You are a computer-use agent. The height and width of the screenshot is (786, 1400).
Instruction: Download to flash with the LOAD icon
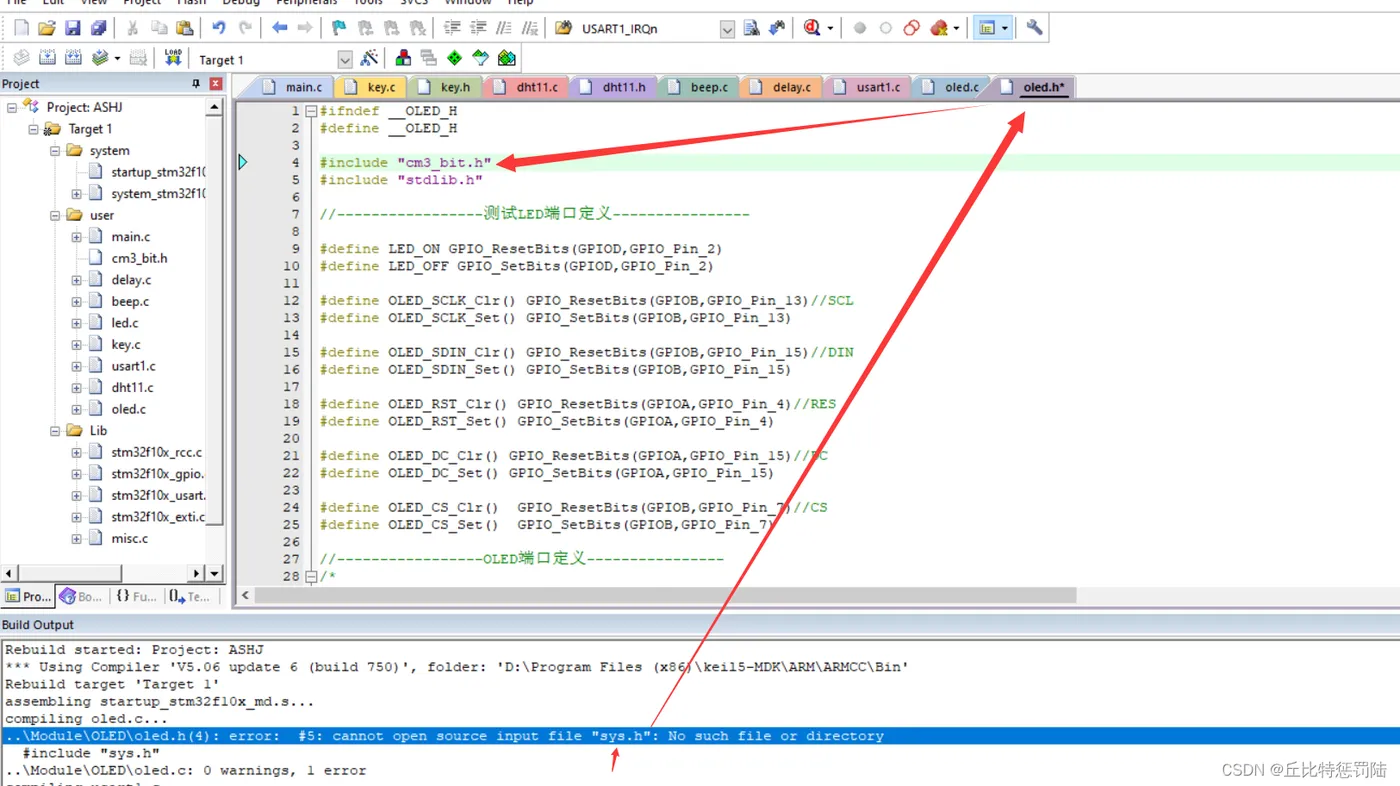173,59
